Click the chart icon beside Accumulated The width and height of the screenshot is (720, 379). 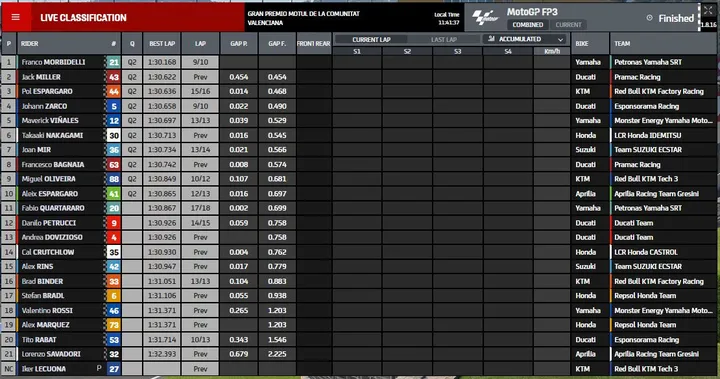pos(491,39)
